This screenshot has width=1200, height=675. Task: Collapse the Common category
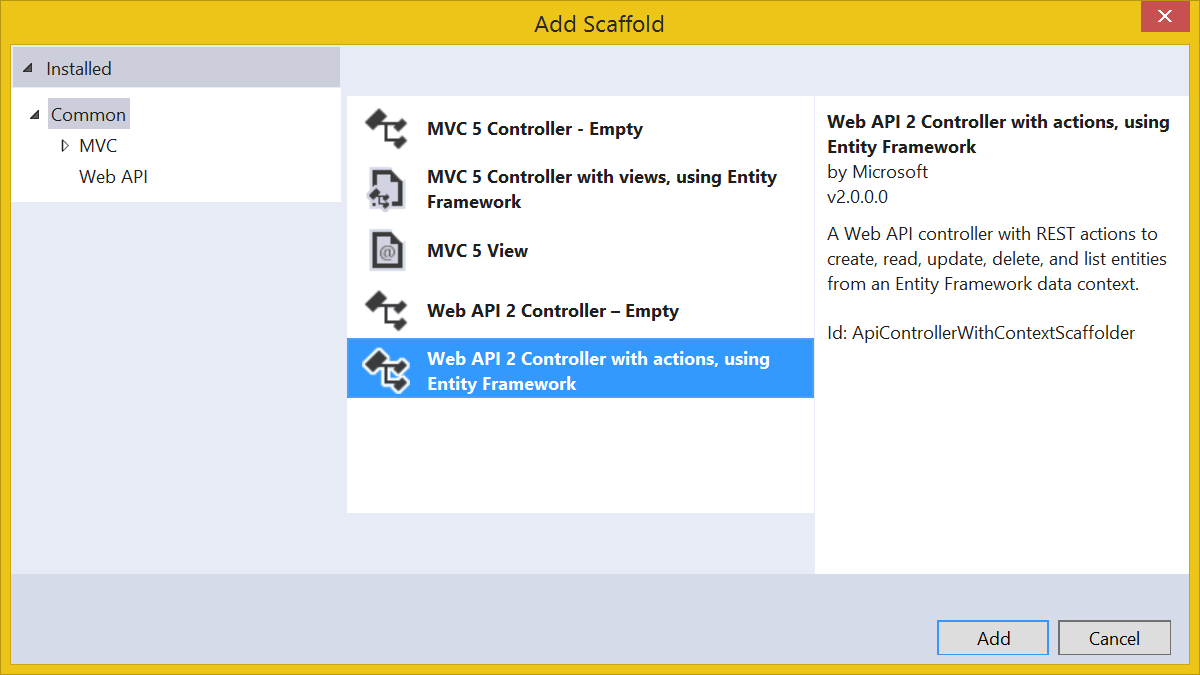click(x=34, y=114)
